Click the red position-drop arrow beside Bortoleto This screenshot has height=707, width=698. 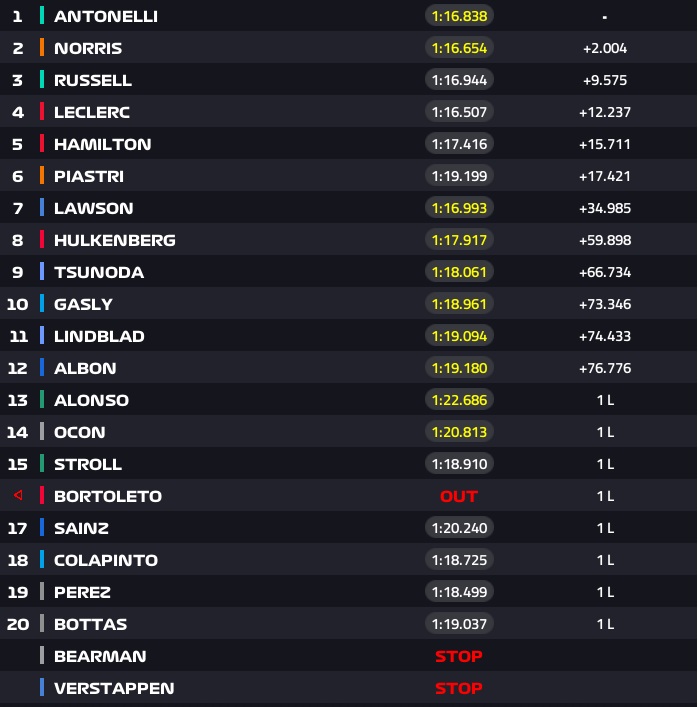(18, 496)
